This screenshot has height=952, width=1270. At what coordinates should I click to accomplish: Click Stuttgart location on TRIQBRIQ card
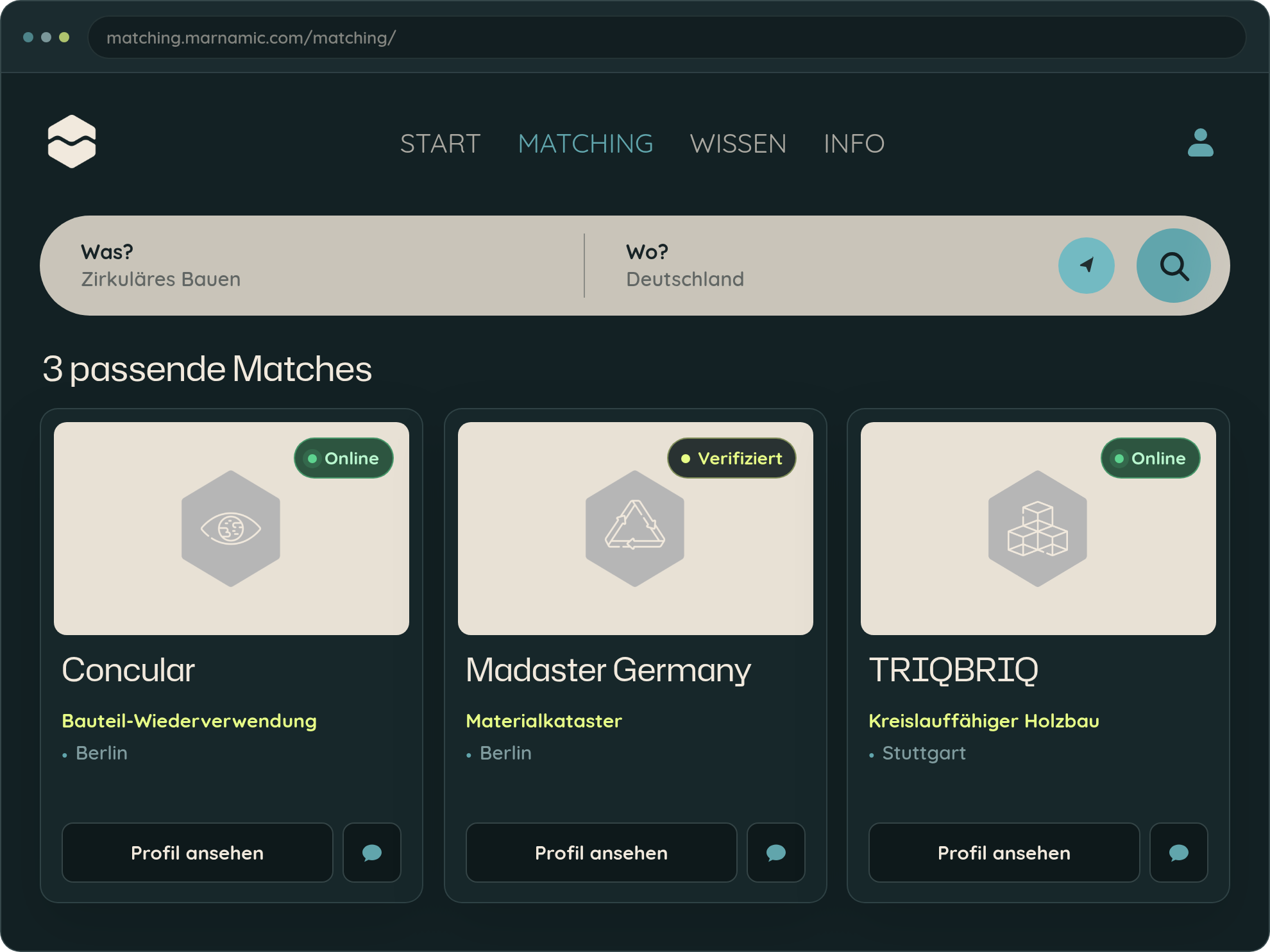(924, 753)
